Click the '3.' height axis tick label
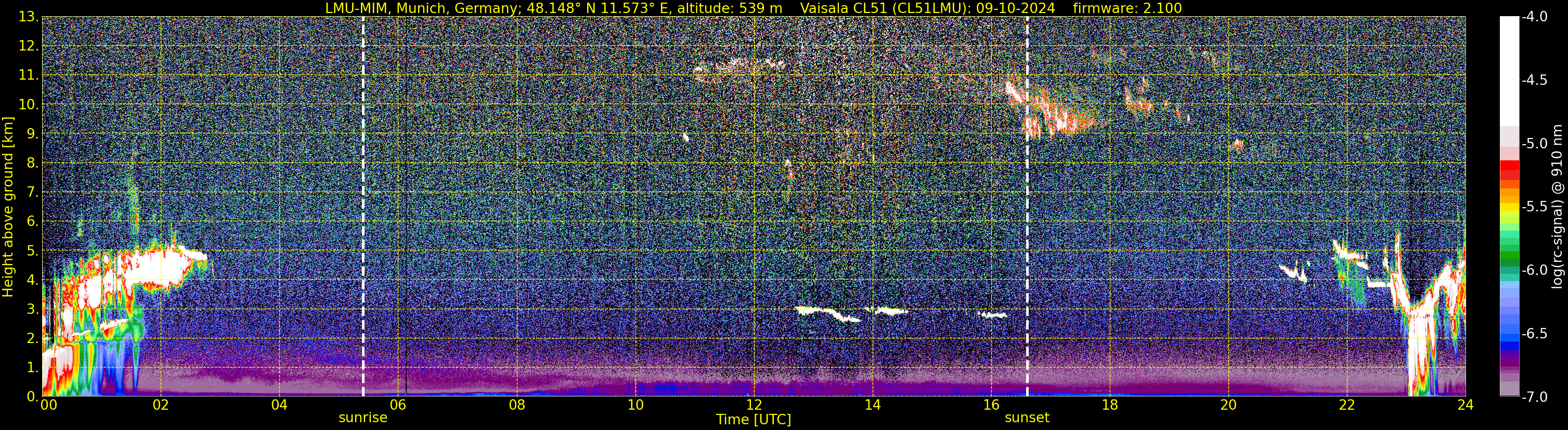 [x=32, y=309]
